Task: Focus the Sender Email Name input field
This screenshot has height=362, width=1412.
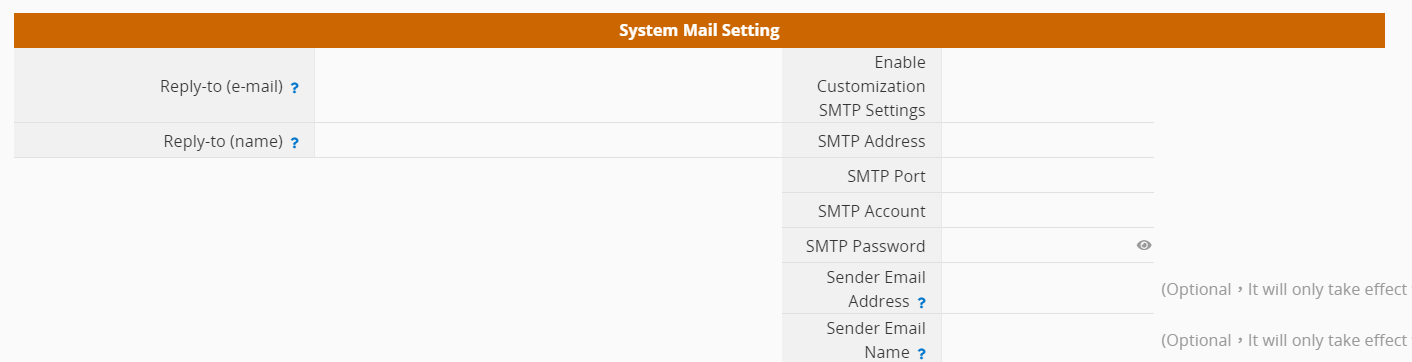Action: (1048, 340)
